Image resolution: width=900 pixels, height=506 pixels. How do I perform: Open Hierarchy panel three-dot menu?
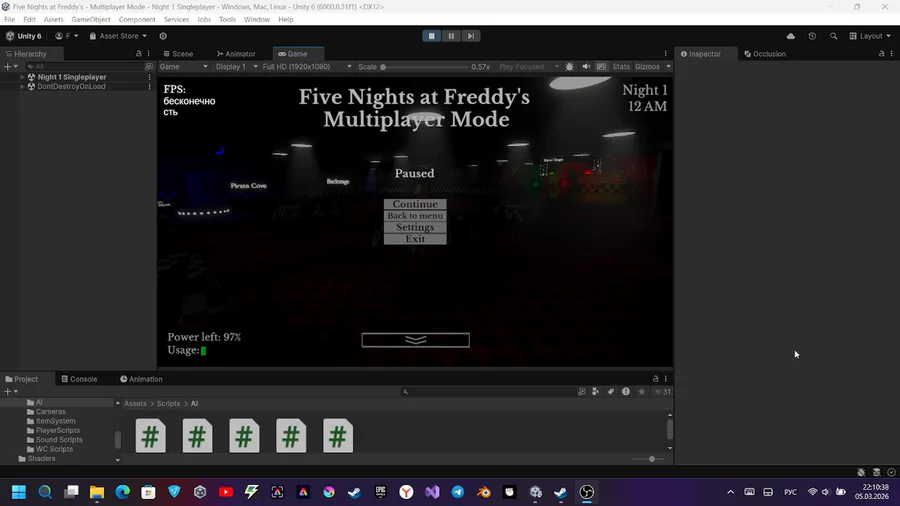[x=149, y=53]
